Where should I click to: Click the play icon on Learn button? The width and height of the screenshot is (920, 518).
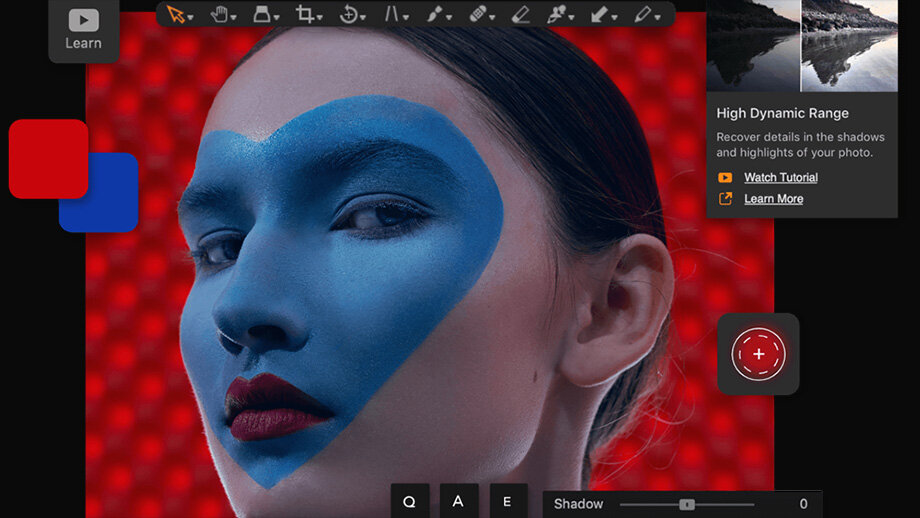[83, 20]
